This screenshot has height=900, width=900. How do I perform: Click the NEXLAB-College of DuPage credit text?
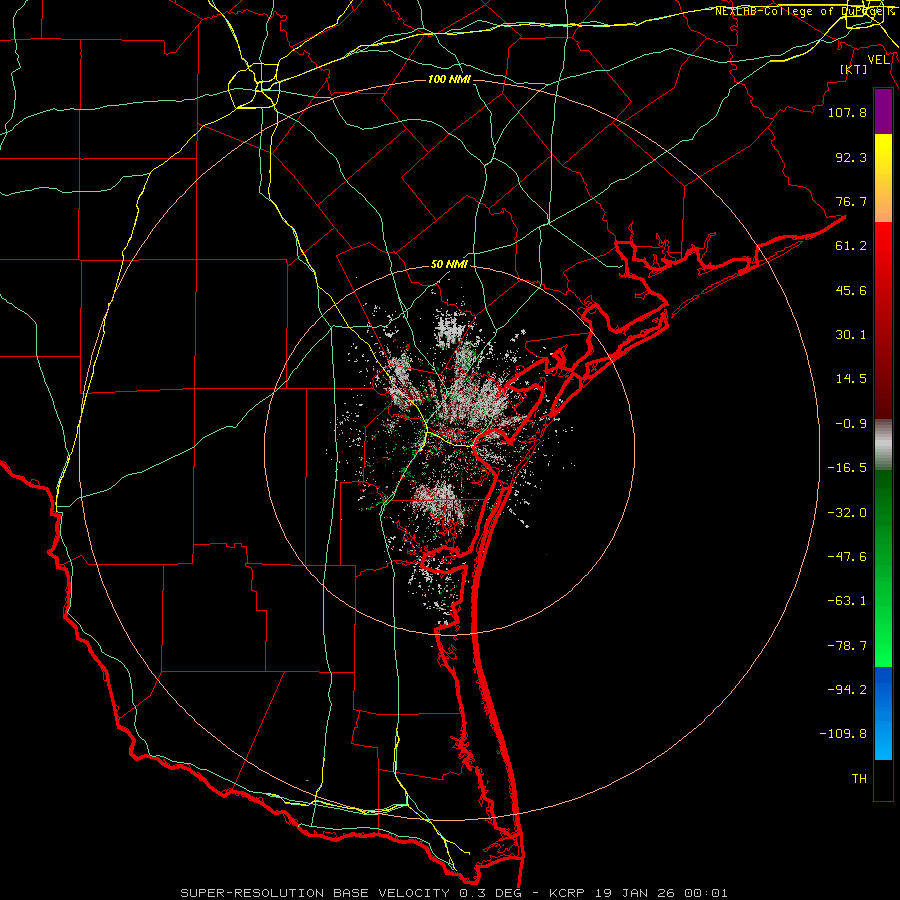click(x=805, y=11)
